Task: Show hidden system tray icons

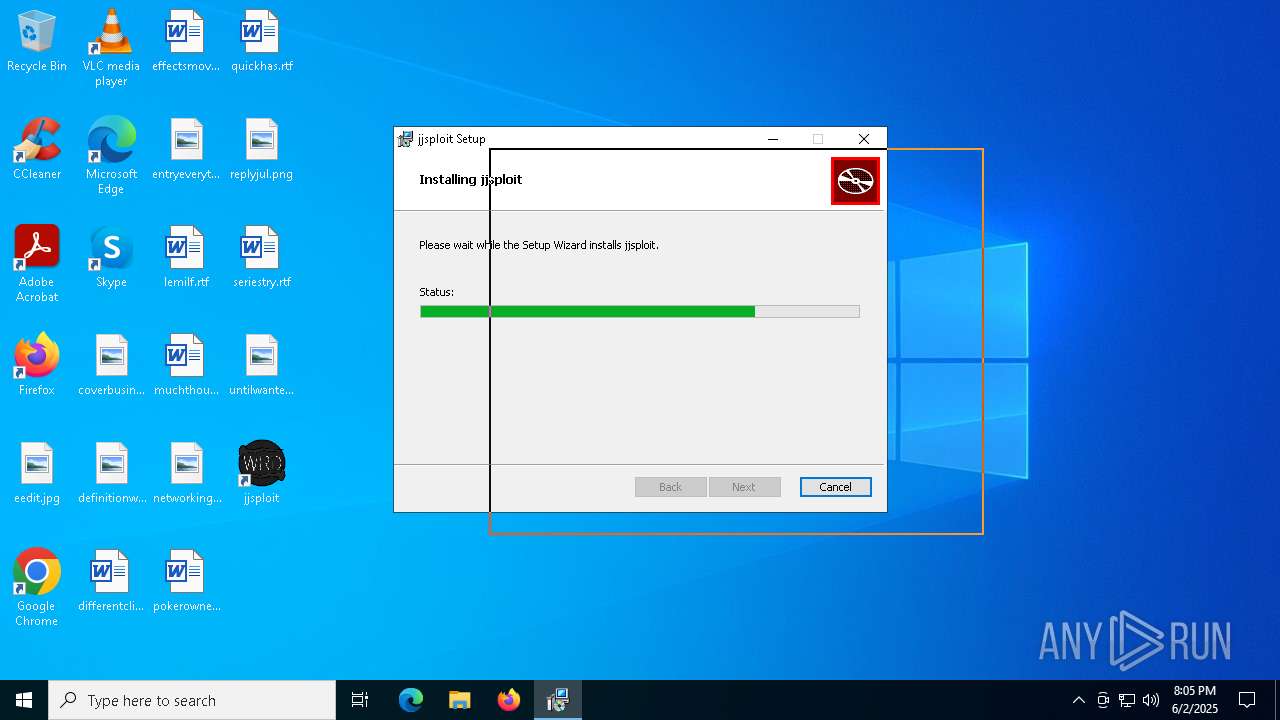Action: (1078, 700)
